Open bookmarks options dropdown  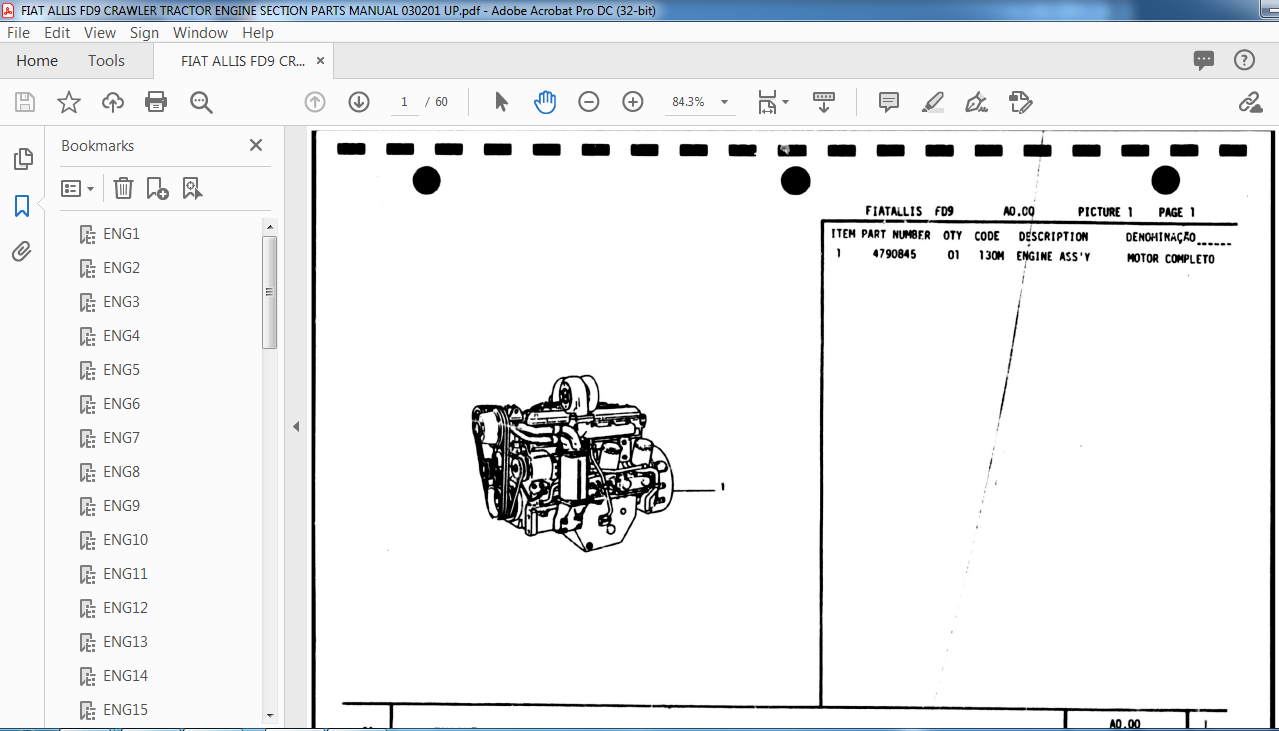point(77,188)
